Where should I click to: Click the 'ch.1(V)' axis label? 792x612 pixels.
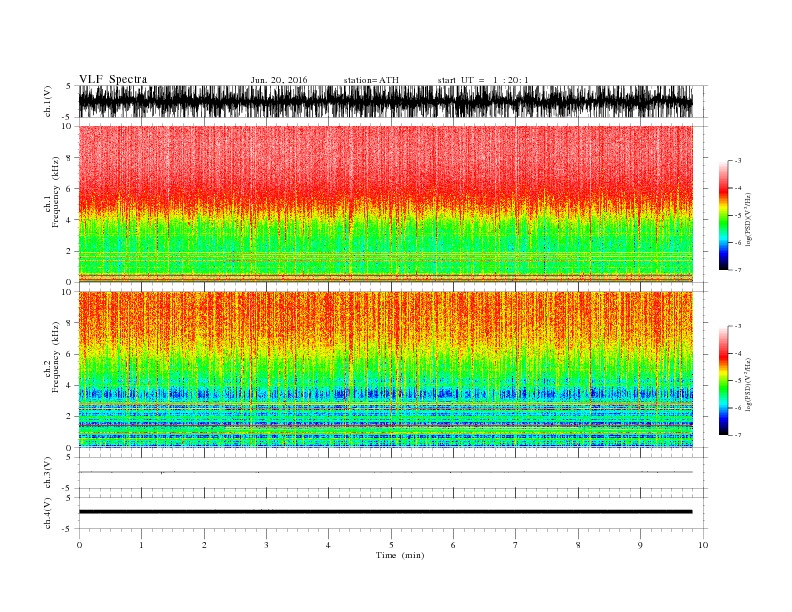[x=48, y=101]
